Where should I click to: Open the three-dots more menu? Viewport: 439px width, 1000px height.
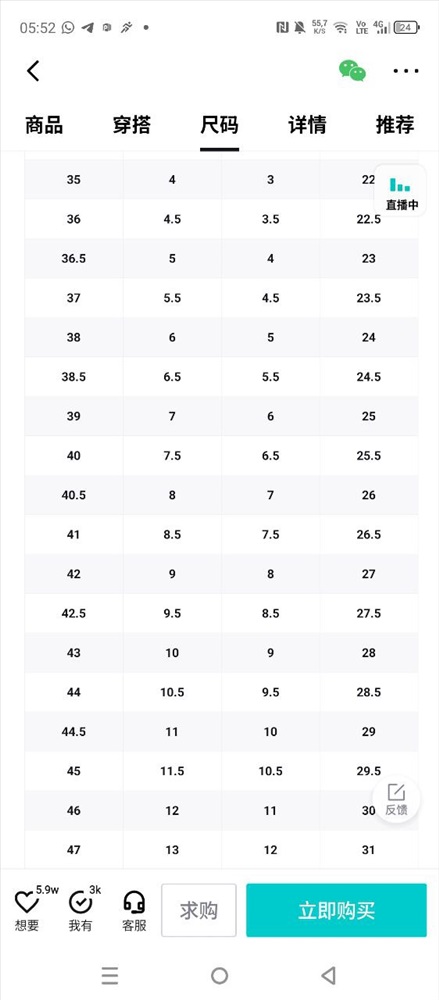(406, 71)
